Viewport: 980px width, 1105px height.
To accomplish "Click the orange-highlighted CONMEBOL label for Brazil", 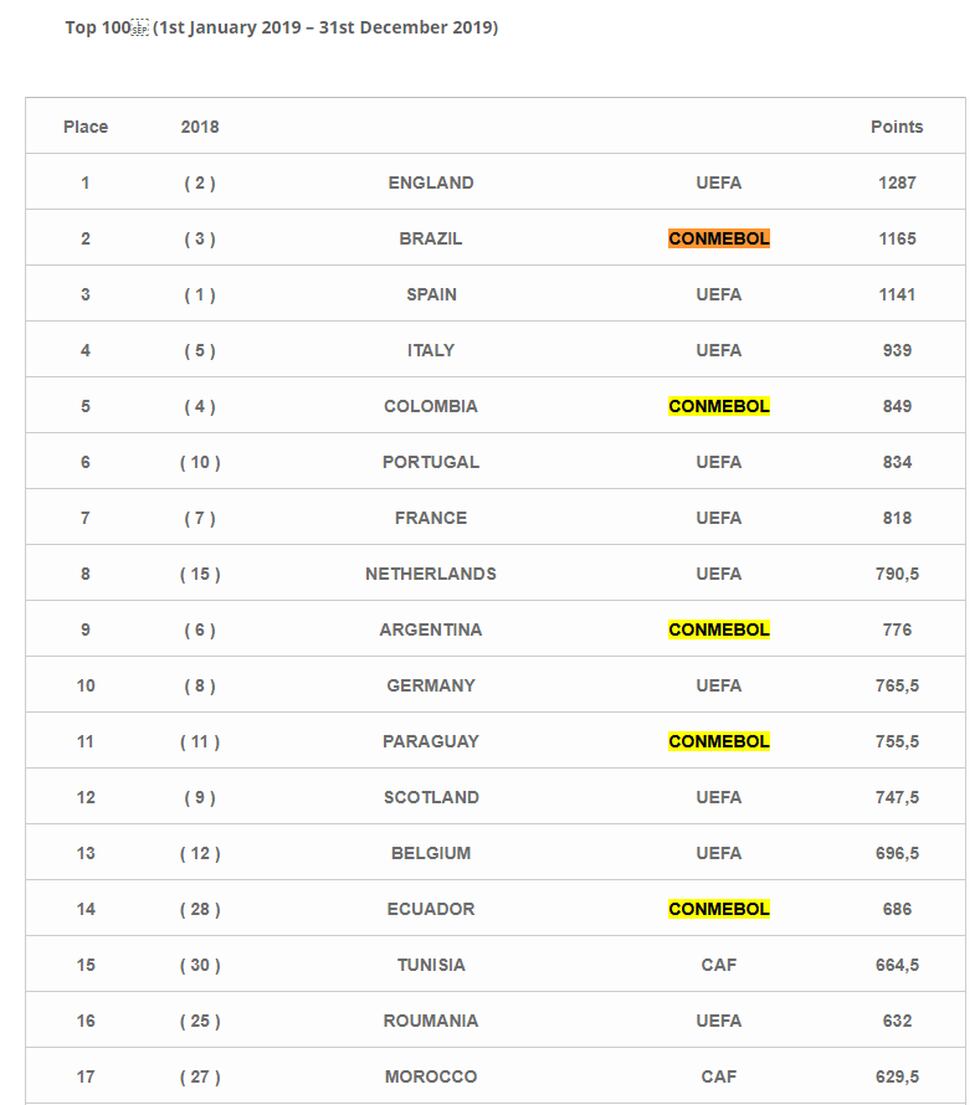I will (x=719, y=239).
